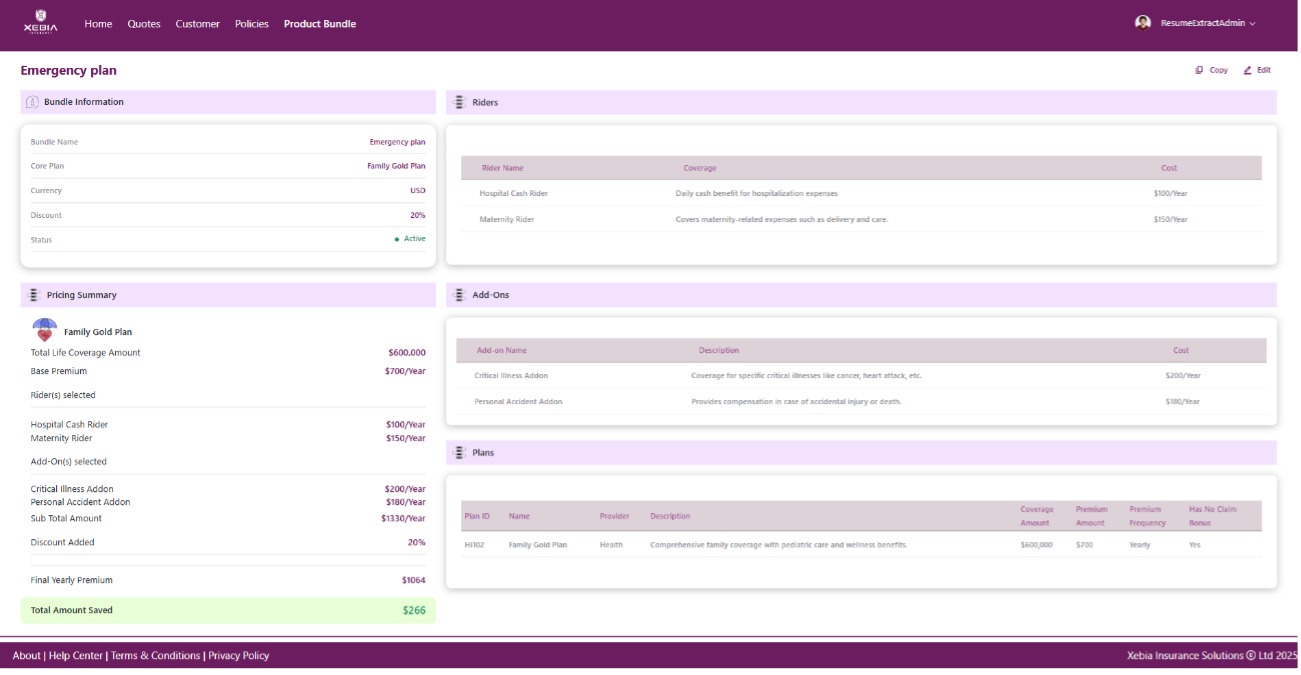Click the Edit pencil icon
This screenshot has width=1301, height=675.
[x=1247, y=70]
